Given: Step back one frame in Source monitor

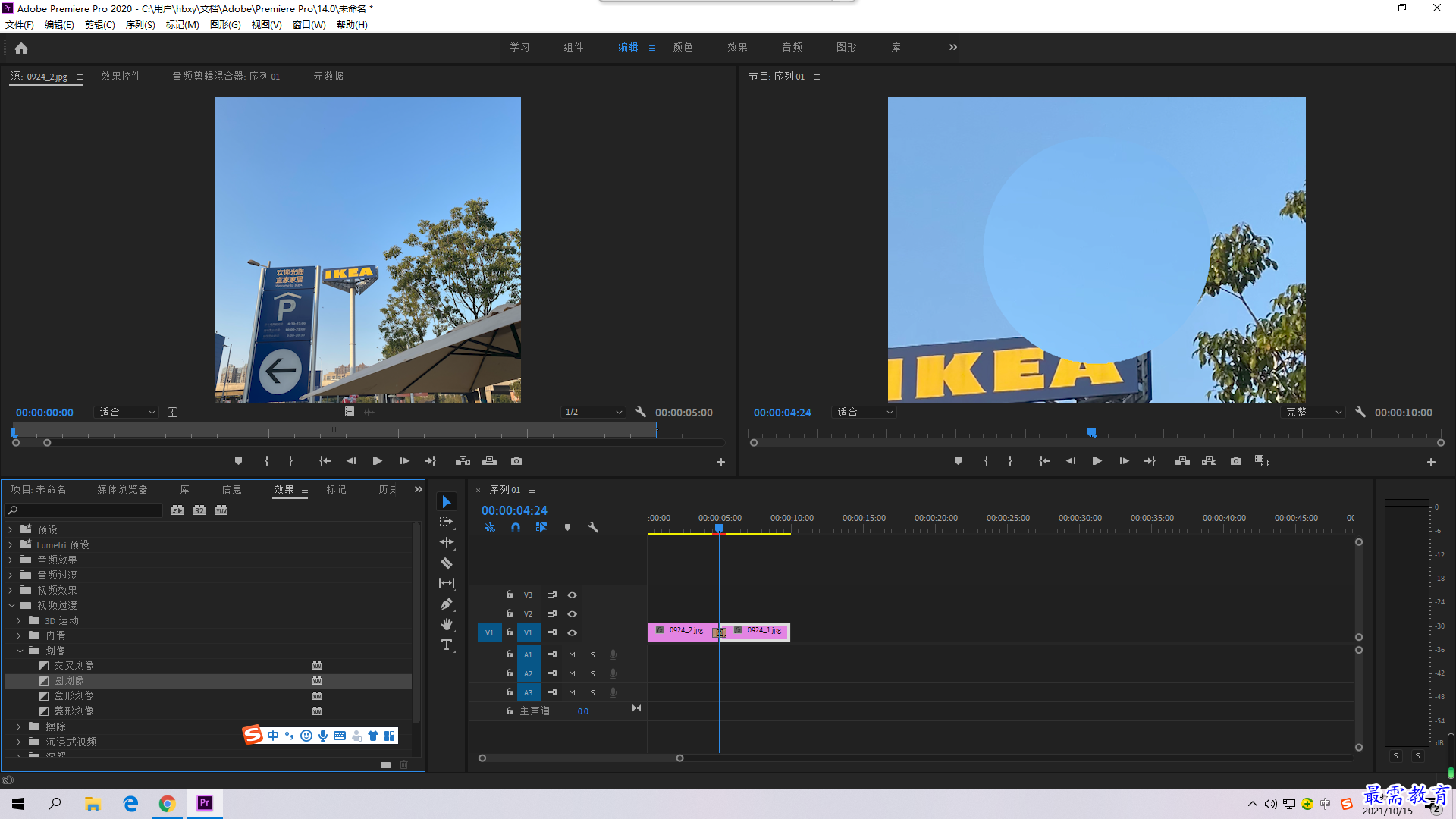Looking at the screenshot, I should click(351, 461).
